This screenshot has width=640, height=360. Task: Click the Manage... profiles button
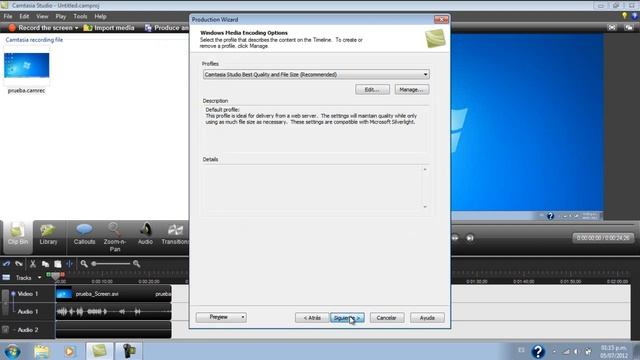411,89
